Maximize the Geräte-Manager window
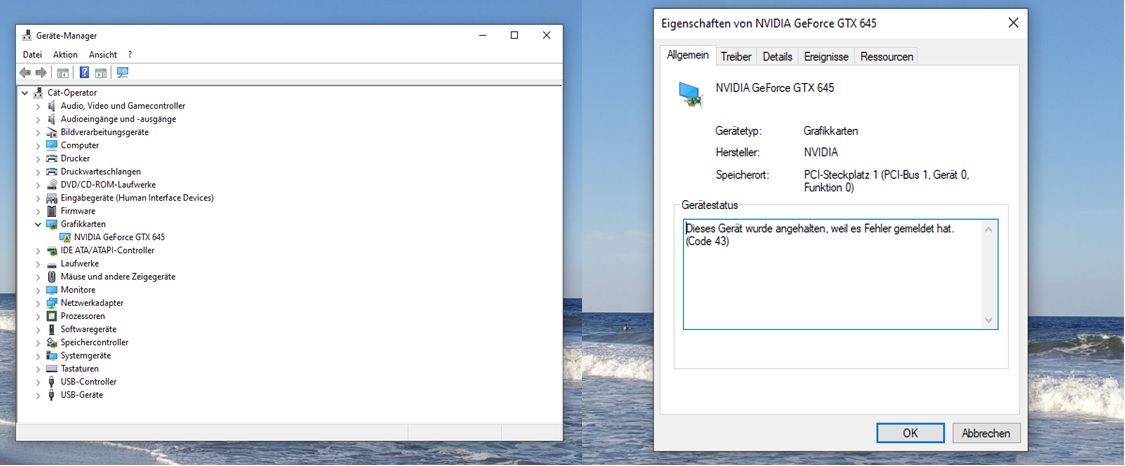Viewport: 1125px width, 466px height. [x=514, y=35]
